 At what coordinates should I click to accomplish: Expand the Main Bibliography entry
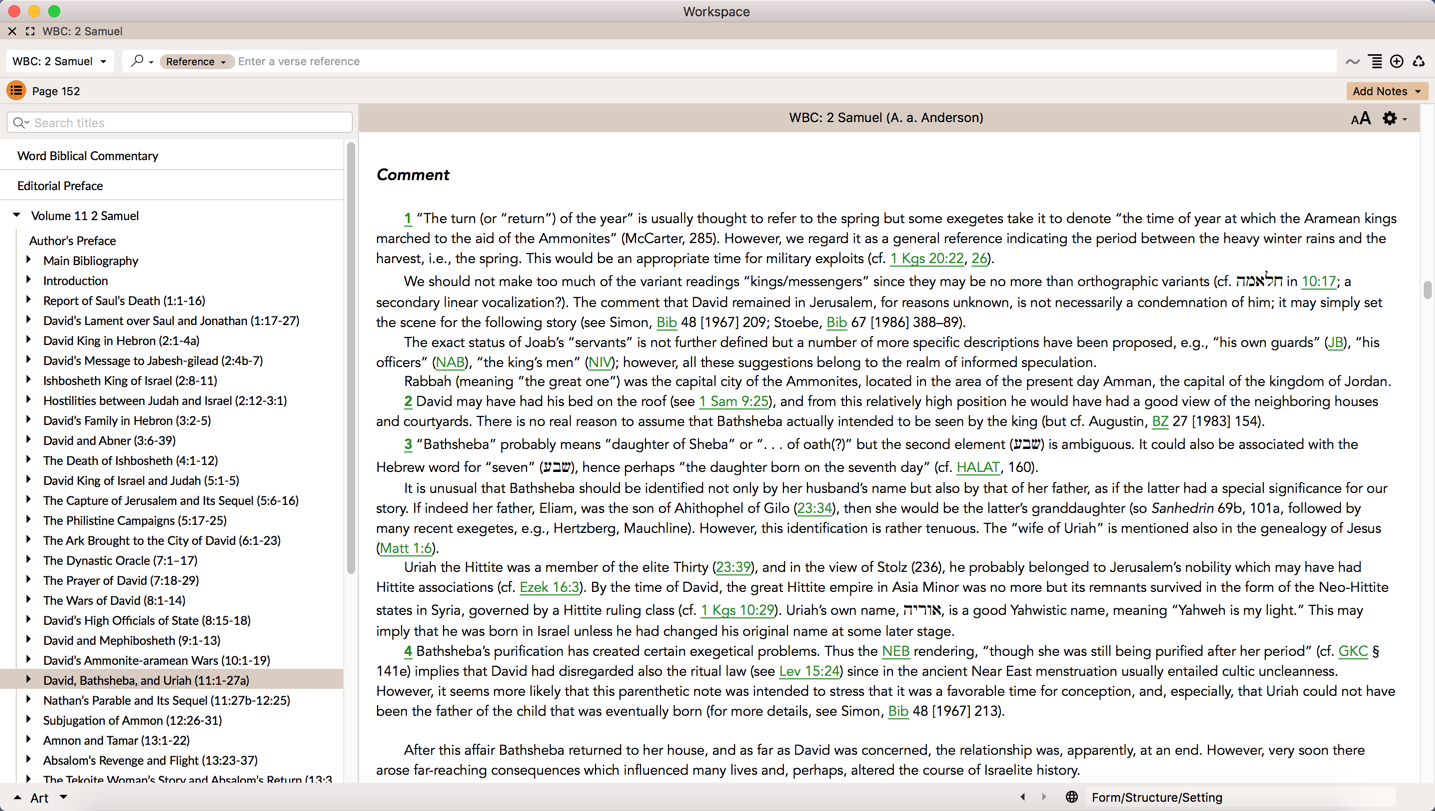29,260
